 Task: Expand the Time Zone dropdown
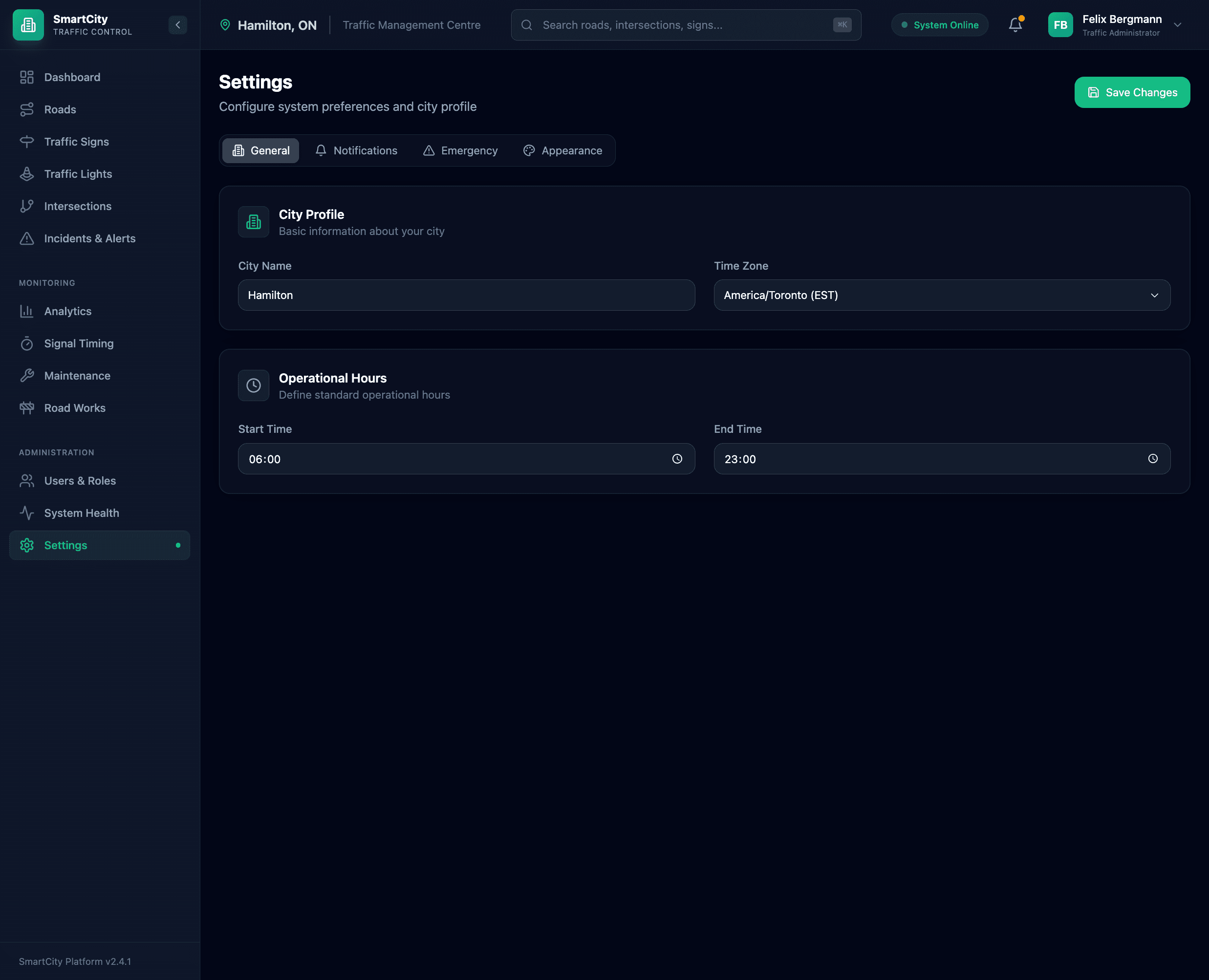click(941, 295)
